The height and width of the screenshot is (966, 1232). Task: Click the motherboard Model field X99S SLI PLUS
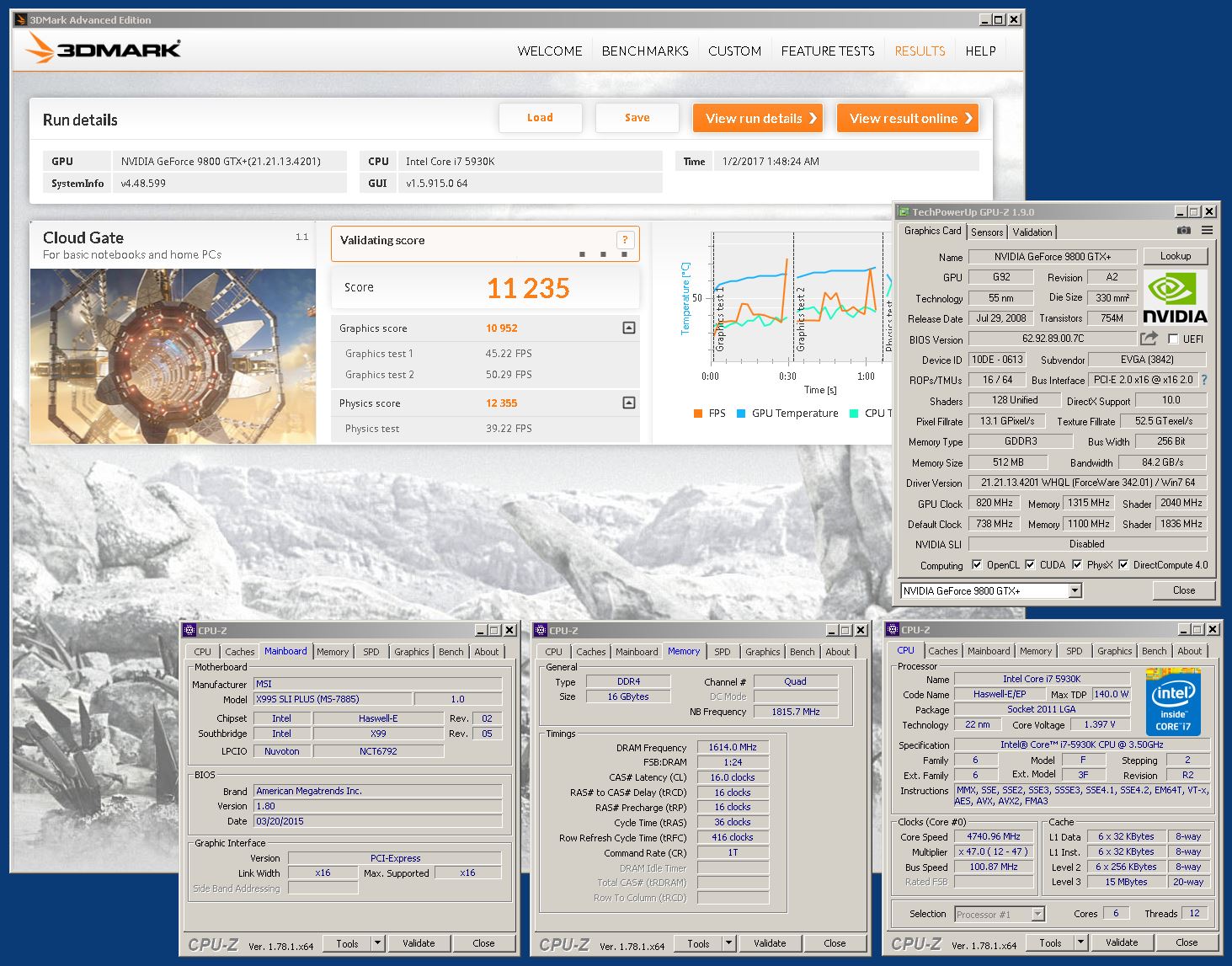point(333,699)
